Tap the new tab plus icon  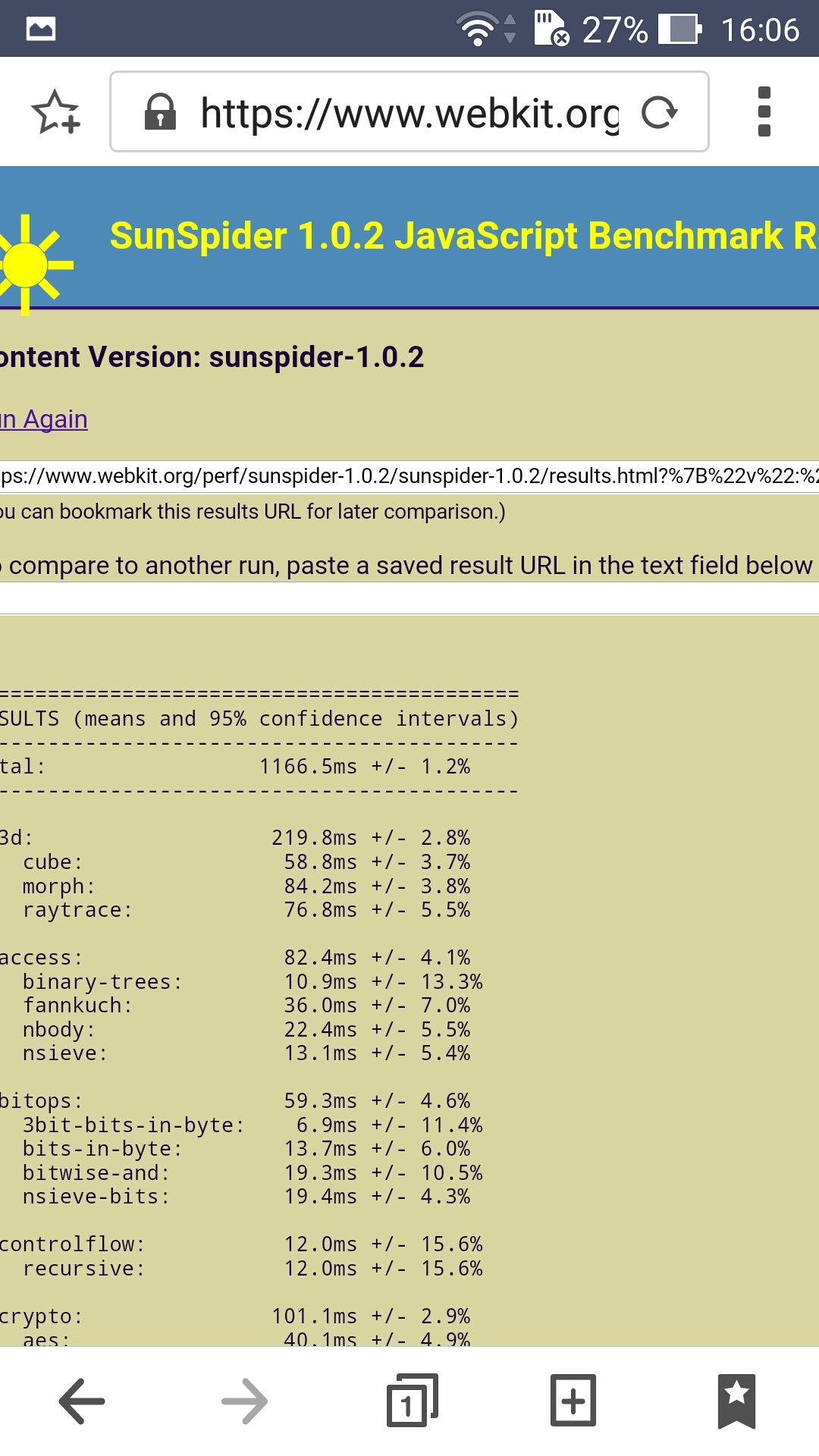pyautogui.click(x=573, y=1401)
